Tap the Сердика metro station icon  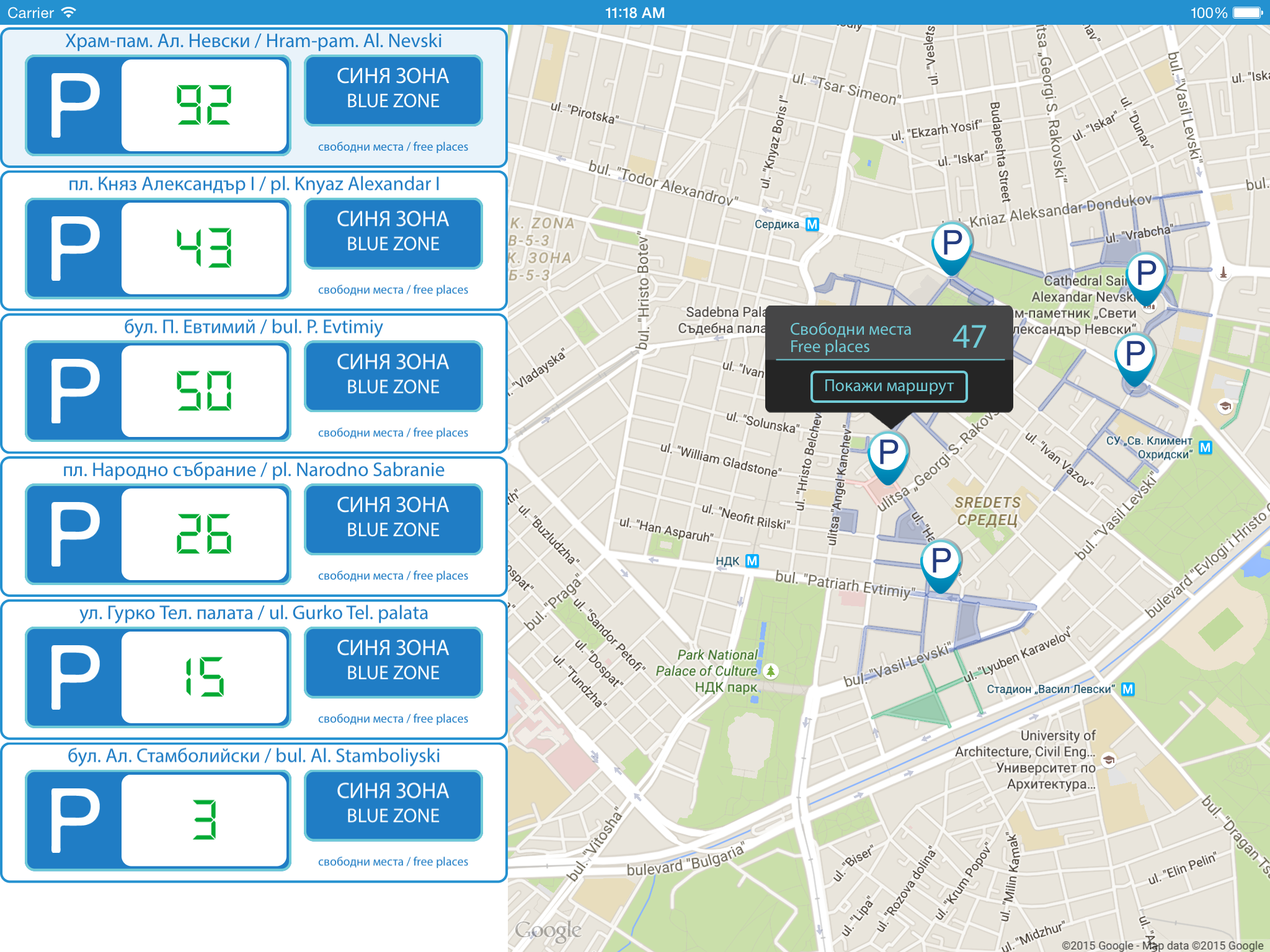pyautogui.click(x=812, y=224)
